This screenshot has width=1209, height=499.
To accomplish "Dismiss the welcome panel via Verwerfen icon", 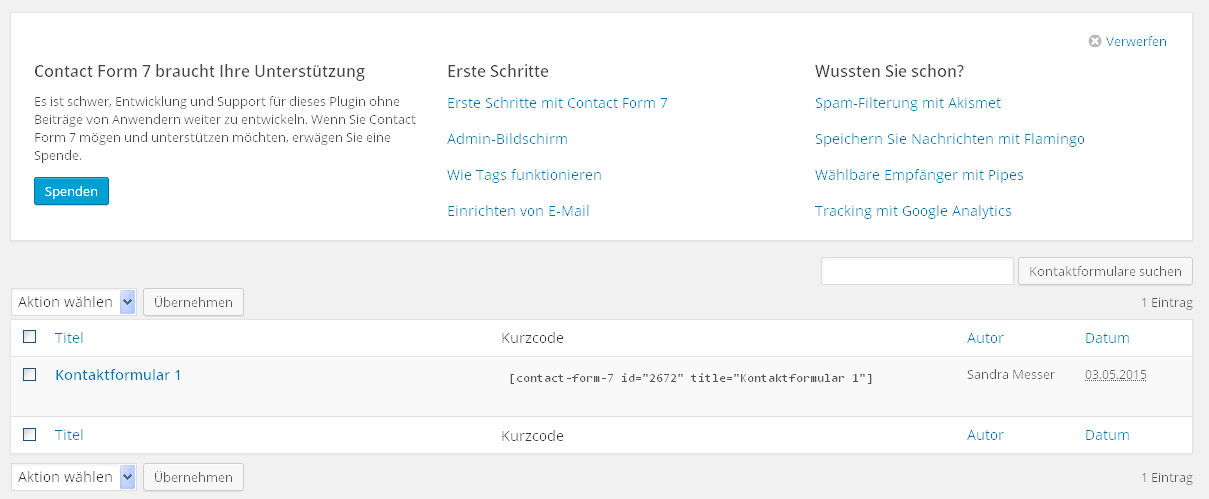I will pyautogui.click(x=1095, y=42).
